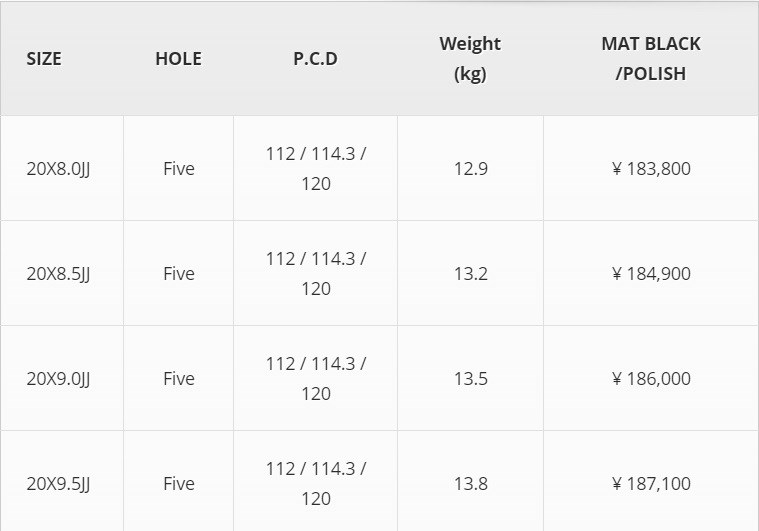
Task: Click the ¥ 183,800 price
Action: click(651, 168)
